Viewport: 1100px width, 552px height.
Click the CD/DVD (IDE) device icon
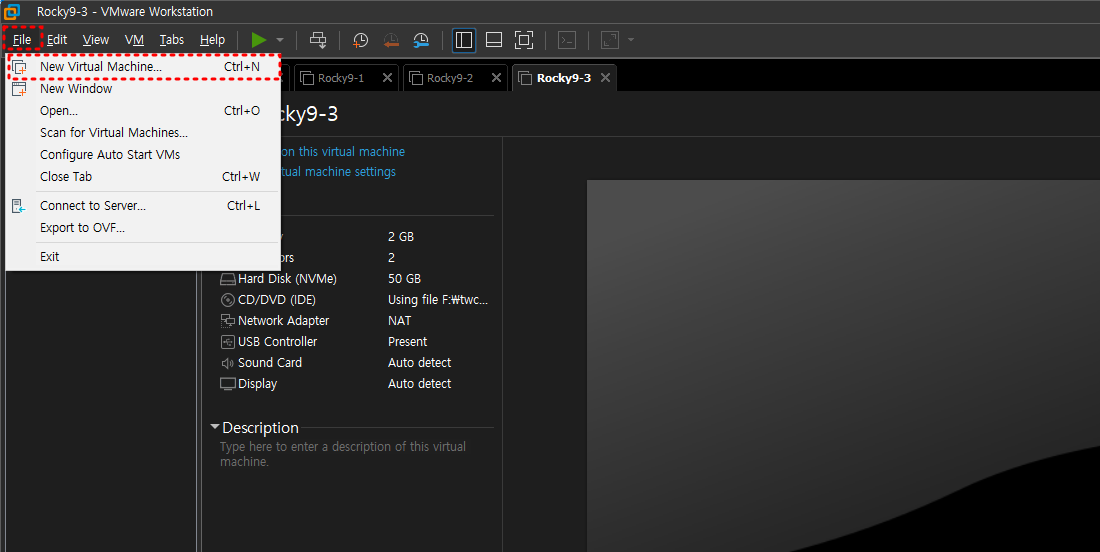227,300
